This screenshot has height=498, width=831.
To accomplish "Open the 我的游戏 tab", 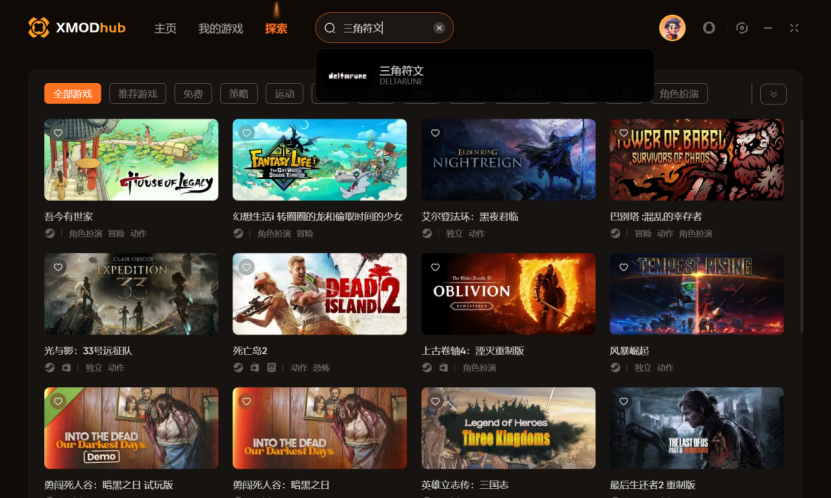I will point(220,29).
